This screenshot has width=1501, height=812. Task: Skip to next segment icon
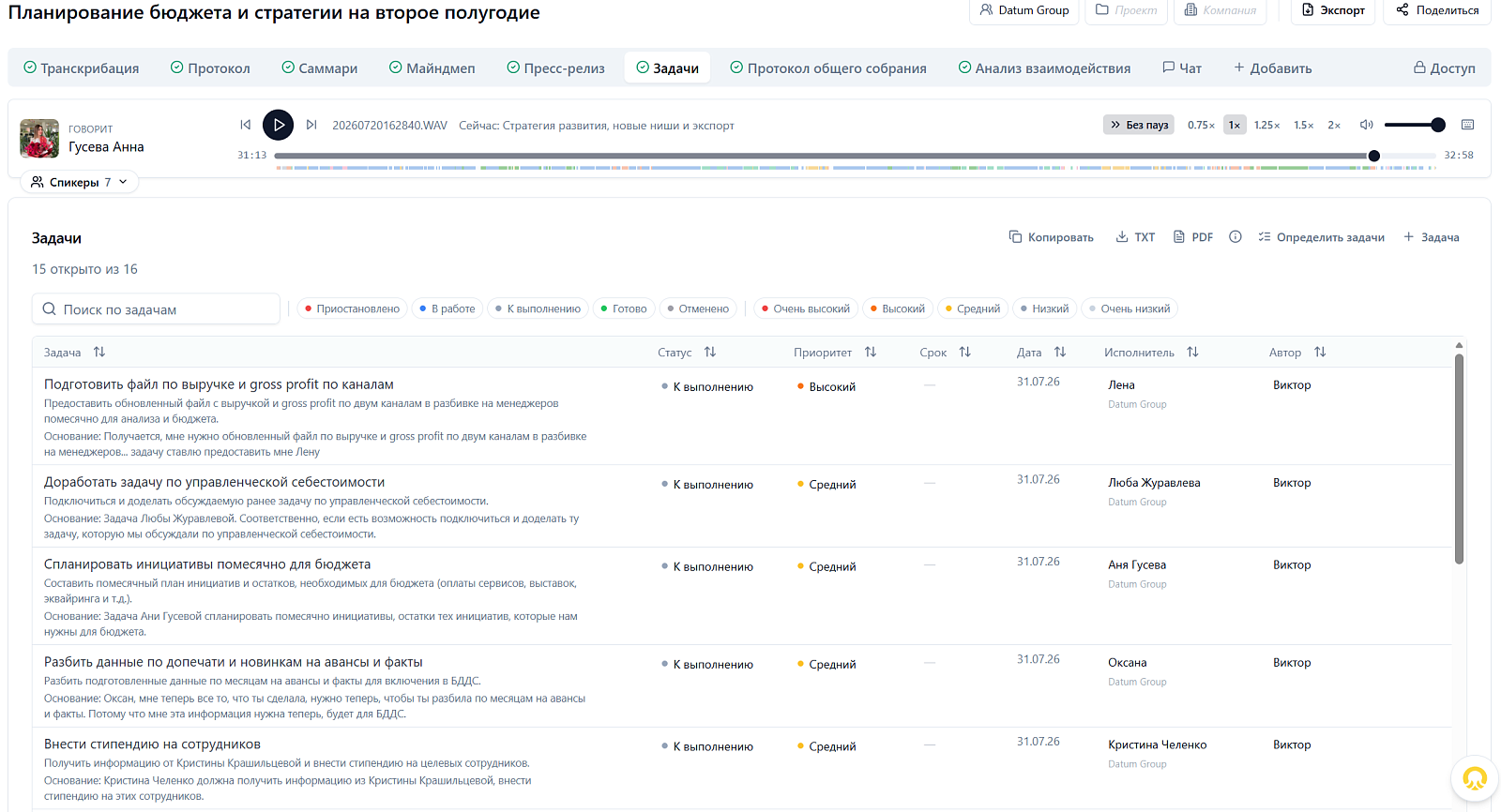311,125
